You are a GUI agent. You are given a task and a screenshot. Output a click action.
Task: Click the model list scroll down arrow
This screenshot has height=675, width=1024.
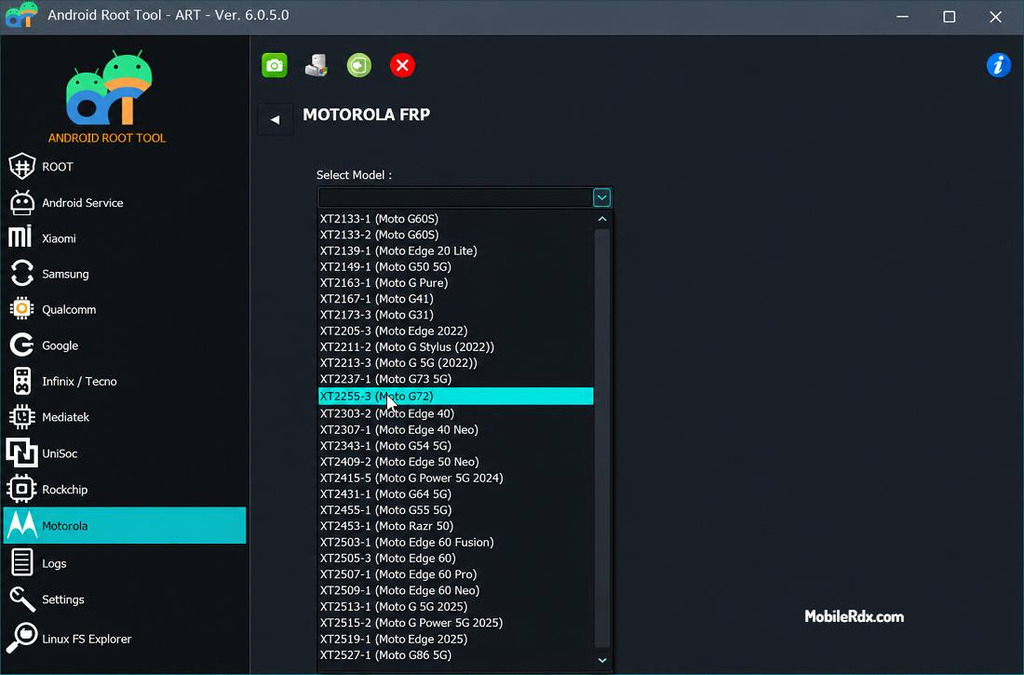coord(602,660)
